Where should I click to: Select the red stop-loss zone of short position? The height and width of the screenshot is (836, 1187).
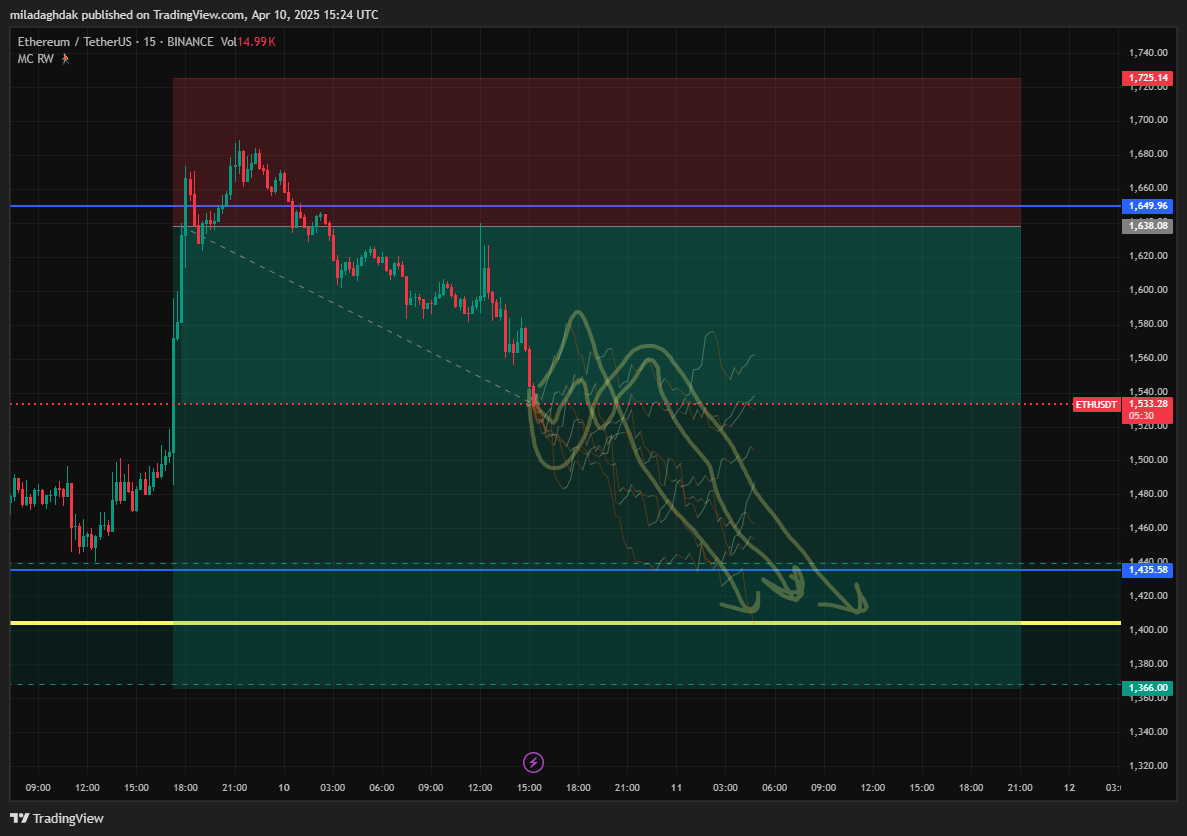597,151
